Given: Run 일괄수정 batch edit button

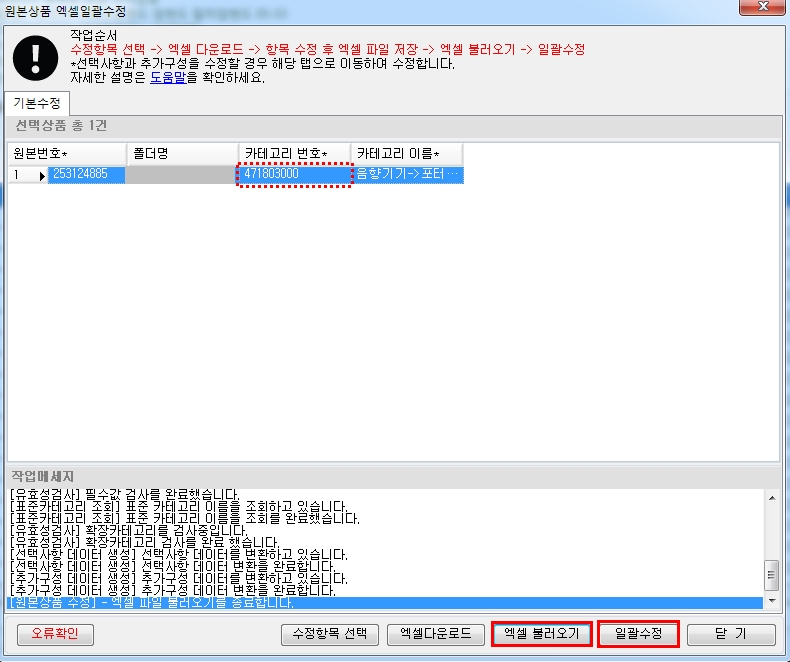Looking at the screenshot, I should tap(639, 634).
